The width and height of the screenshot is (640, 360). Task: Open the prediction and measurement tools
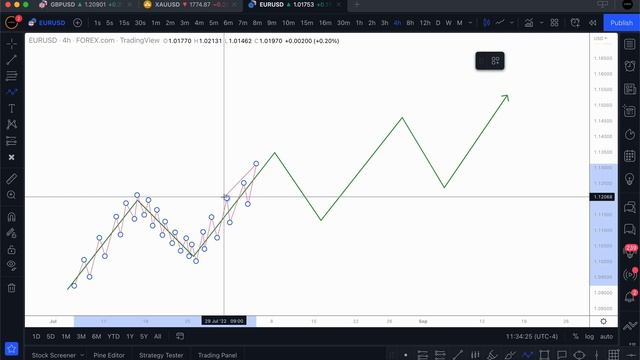tap(11, 141)
